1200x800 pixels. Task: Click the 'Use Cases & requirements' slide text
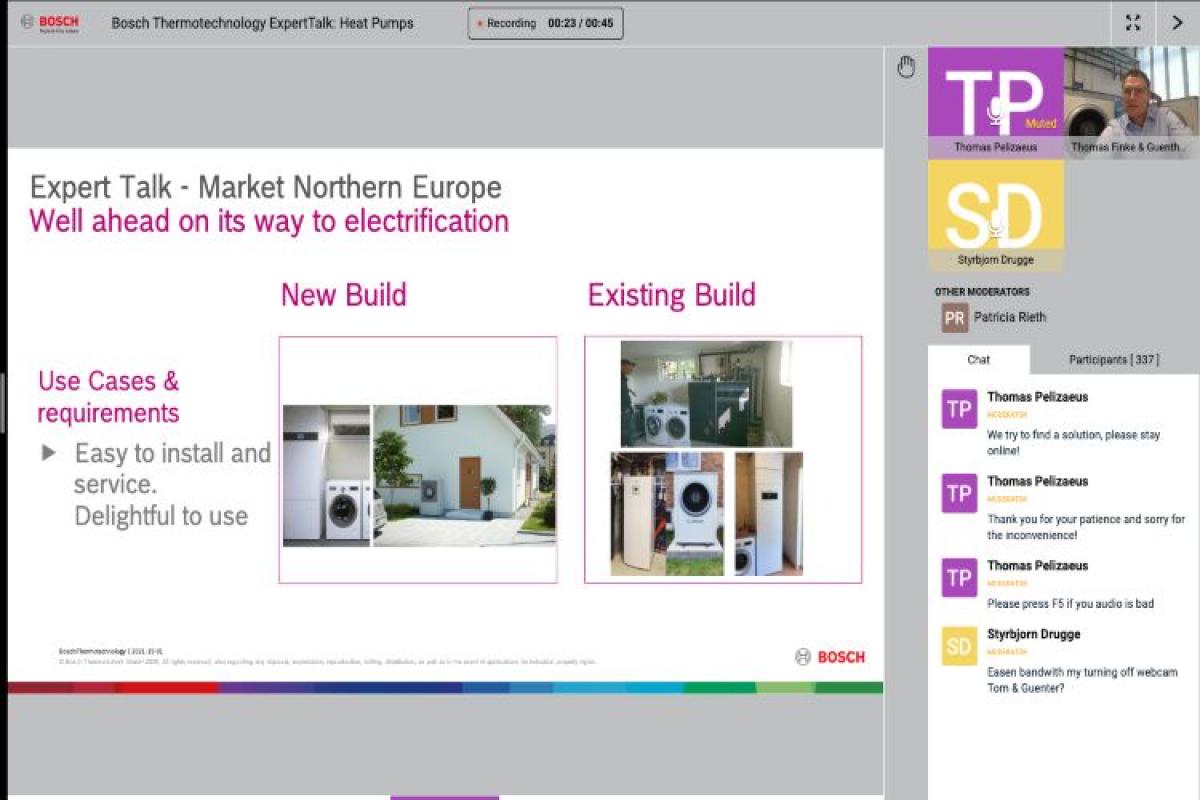coord(109,397)
